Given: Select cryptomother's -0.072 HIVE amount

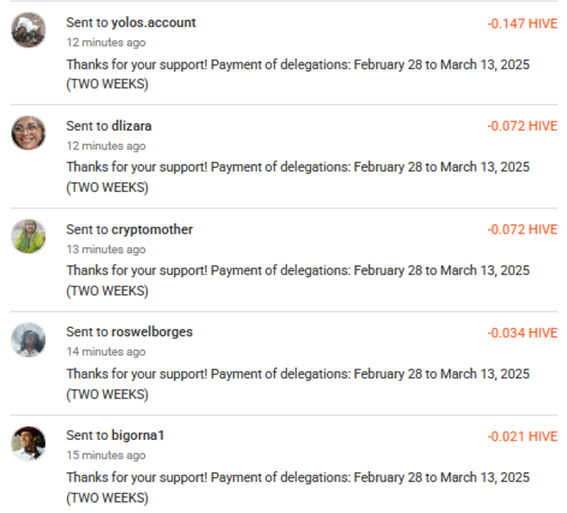Looking at the screenshot, I should tap(522, 230).
